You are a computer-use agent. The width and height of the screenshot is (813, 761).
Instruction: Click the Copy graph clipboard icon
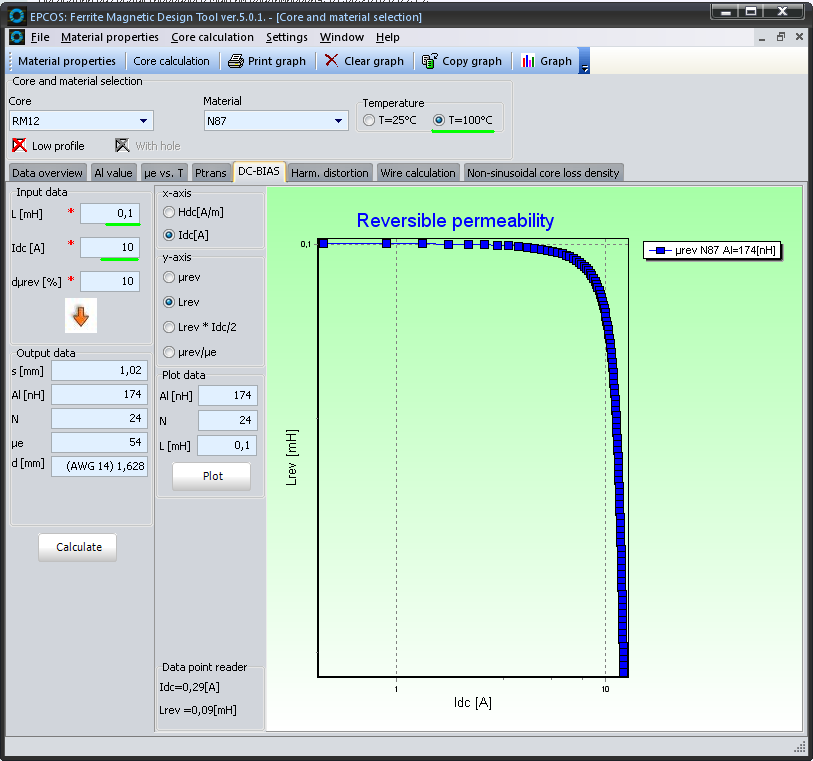(429, 61)
